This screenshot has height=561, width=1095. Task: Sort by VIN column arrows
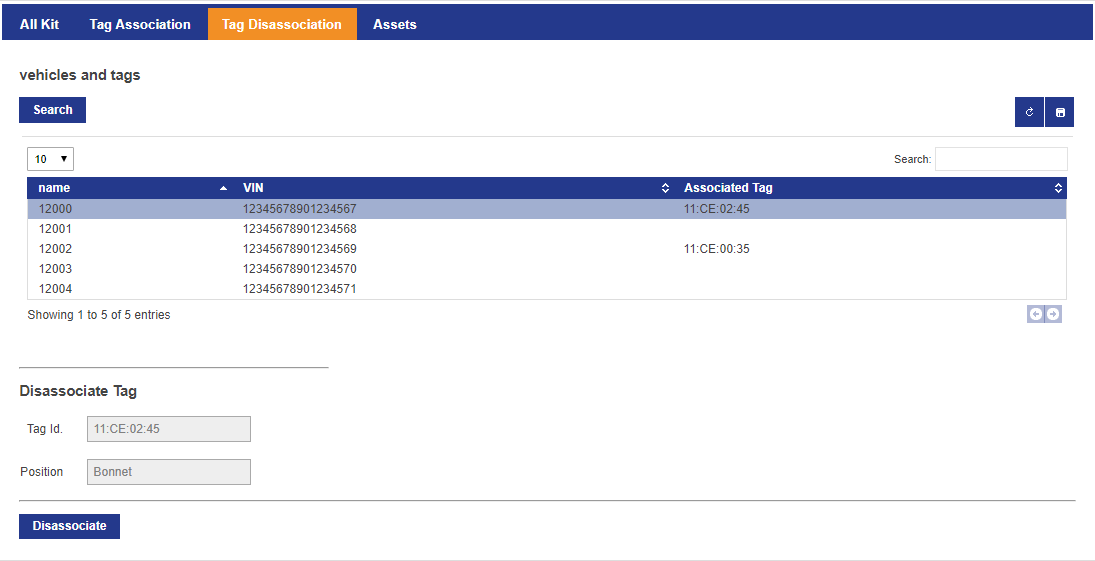pyautogui.click(x=666, y=188)
